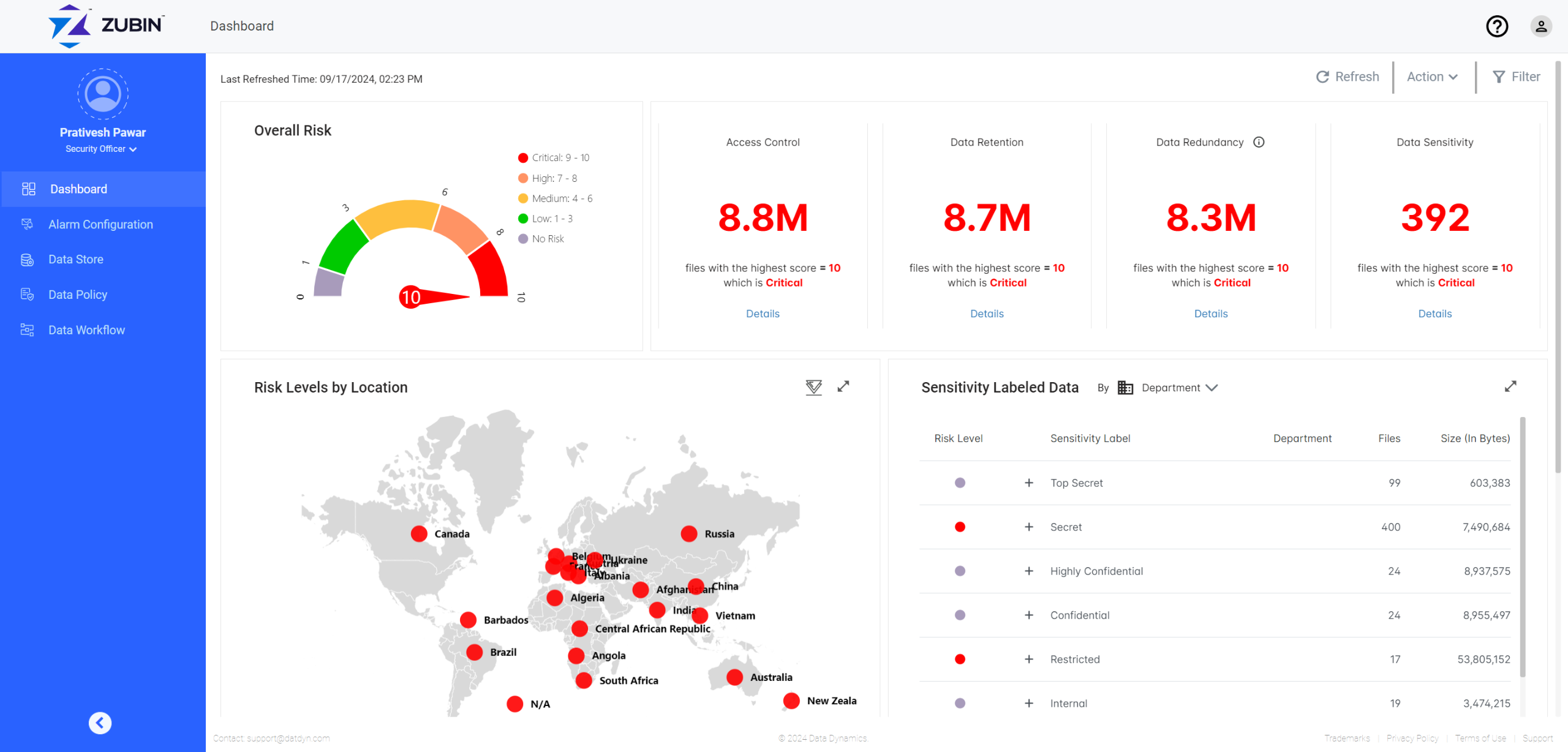Click the red critical segment on gauge
1568x752 pixels.
point(491,271)
